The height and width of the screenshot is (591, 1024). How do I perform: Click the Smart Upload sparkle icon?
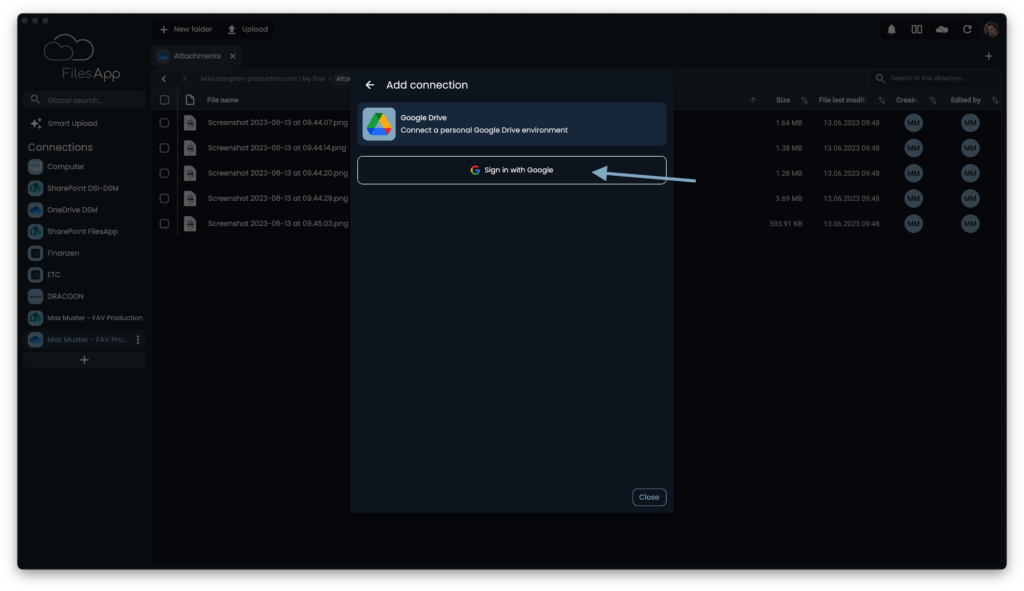point(36,123)
